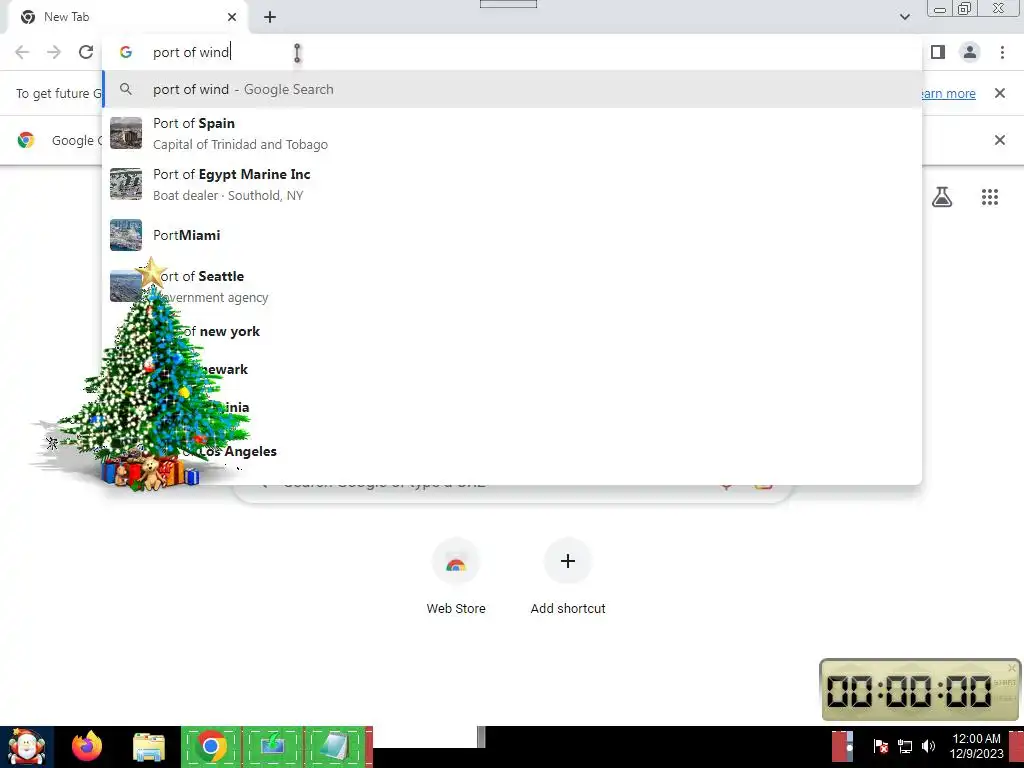
Task: Click the Learn more link
Action: click(x=948, y=93)
